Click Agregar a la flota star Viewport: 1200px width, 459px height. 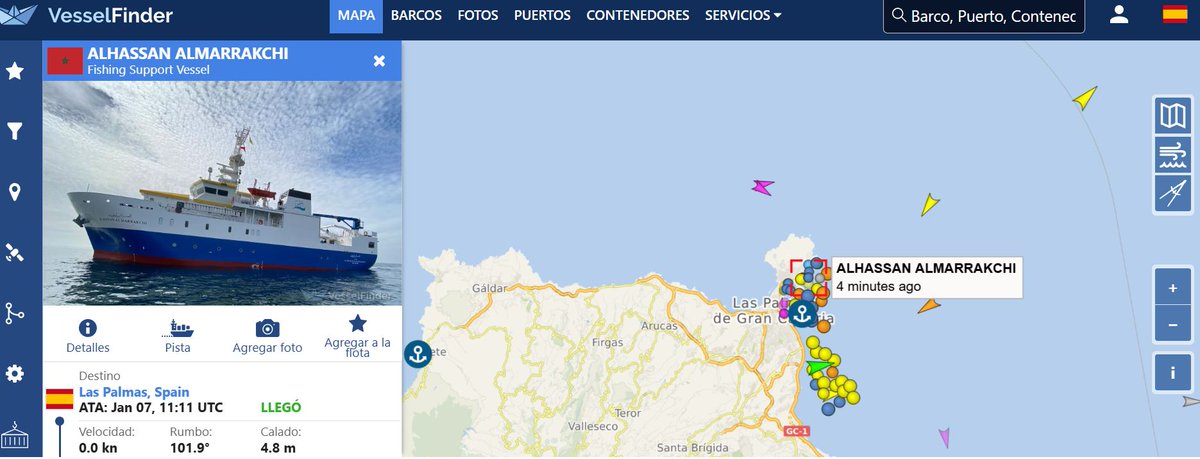point(357,336)
